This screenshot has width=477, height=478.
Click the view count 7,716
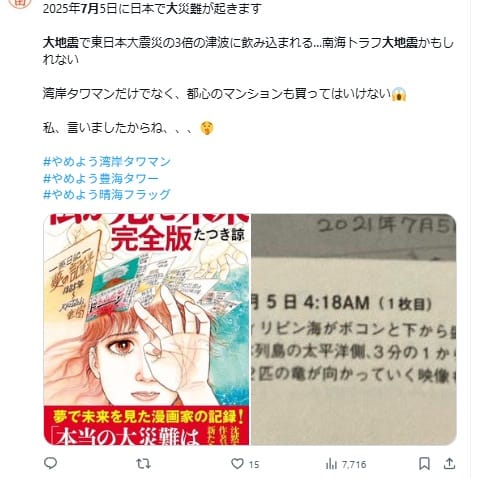(354, 464)
